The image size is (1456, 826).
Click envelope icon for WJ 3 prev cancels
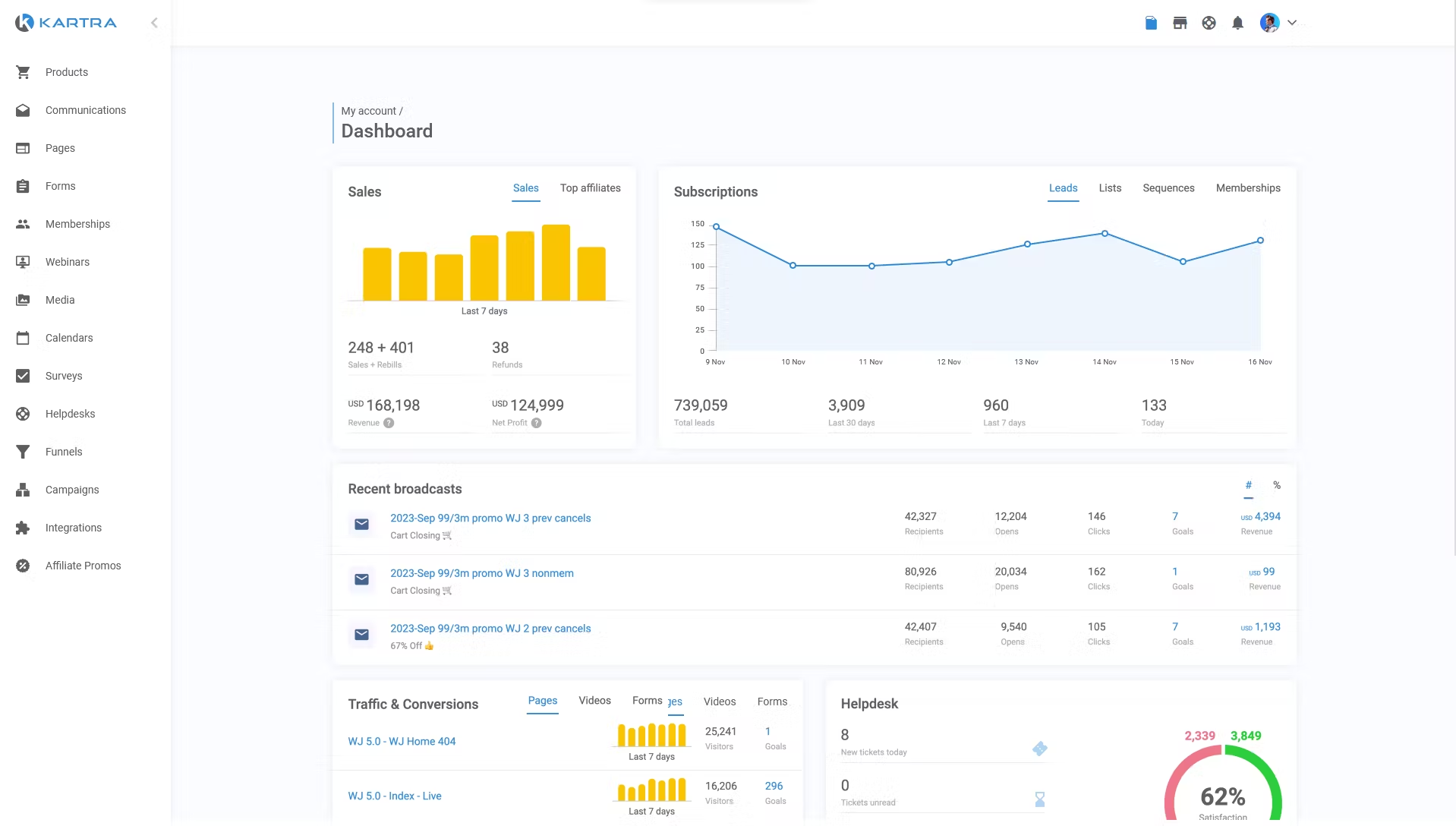coord(361,525)
